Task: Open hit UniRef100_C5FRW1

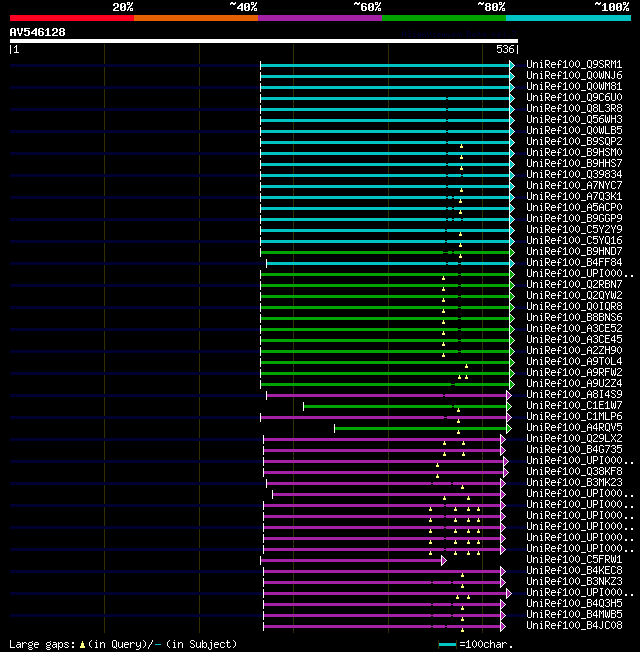Action: pyautogui.click(x=574, y=559)
